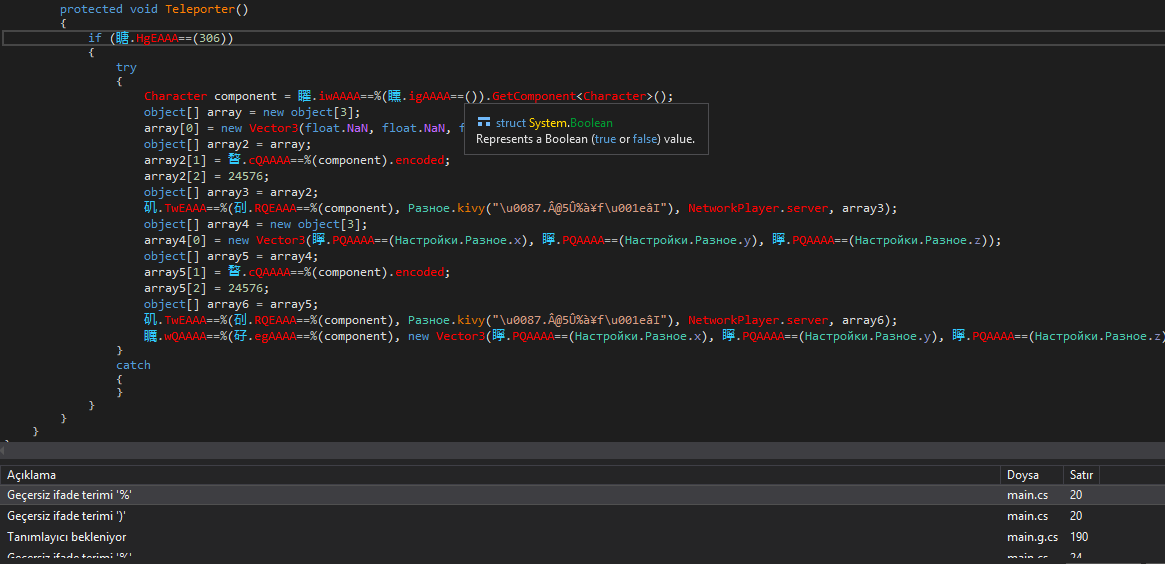Click the line 'object[] array4 = new object[3];'
This screenshot has width=1165, height=564.
(256, 224)
